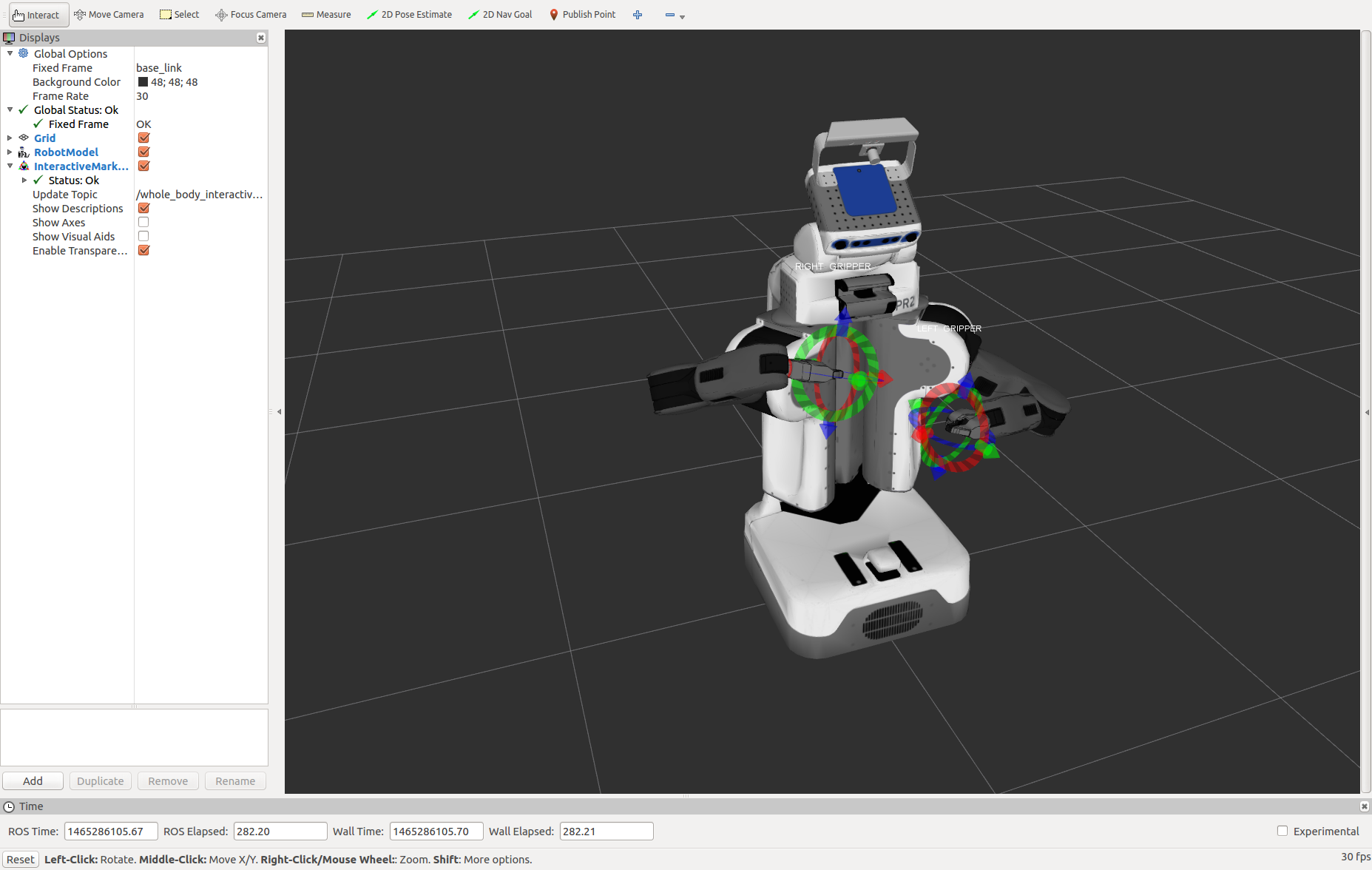The height and width of the screenshot is (870, 1372).
Task: Activate the Move Camera tool
Action: tap(109, 15)
